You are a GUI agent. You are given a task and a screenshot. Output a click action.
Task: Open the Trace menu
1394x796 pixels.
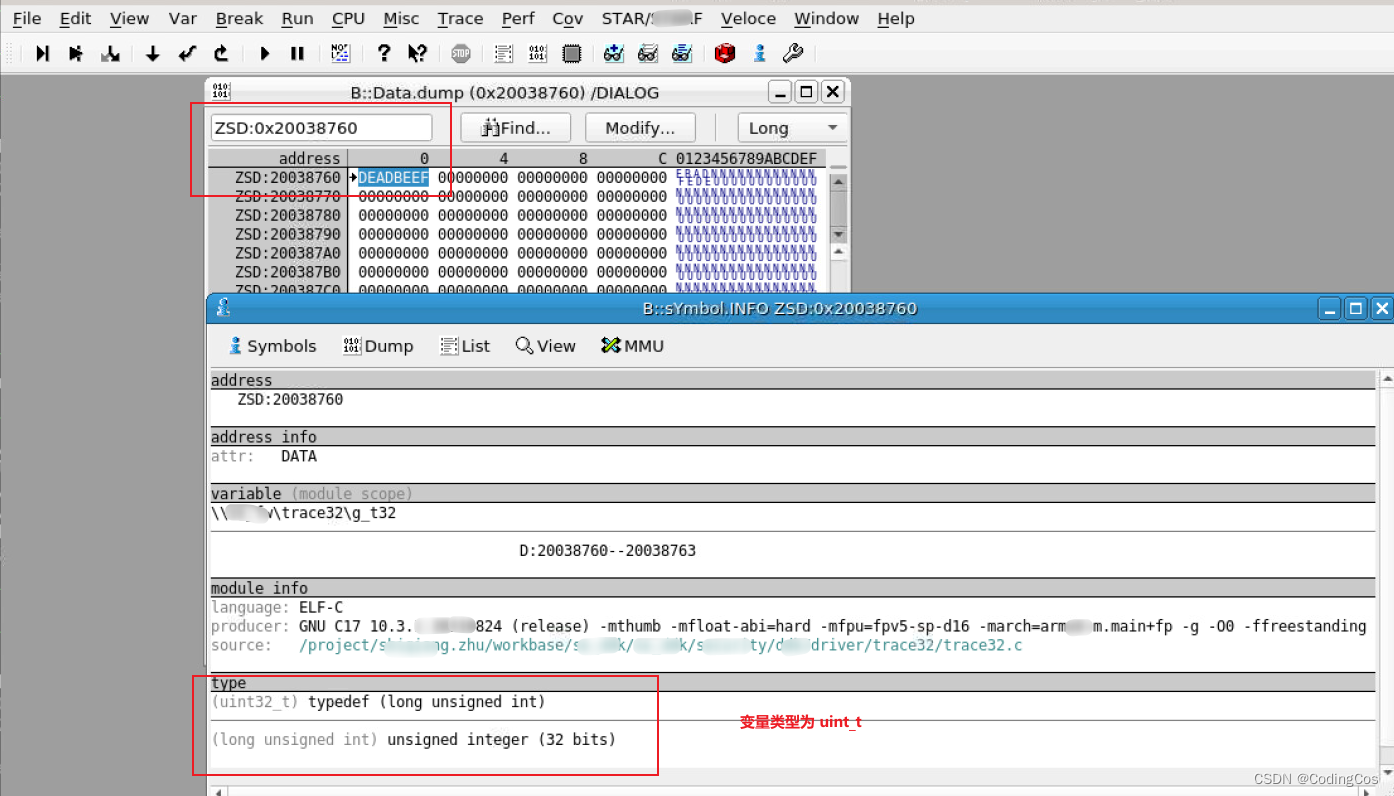point(460,18)
